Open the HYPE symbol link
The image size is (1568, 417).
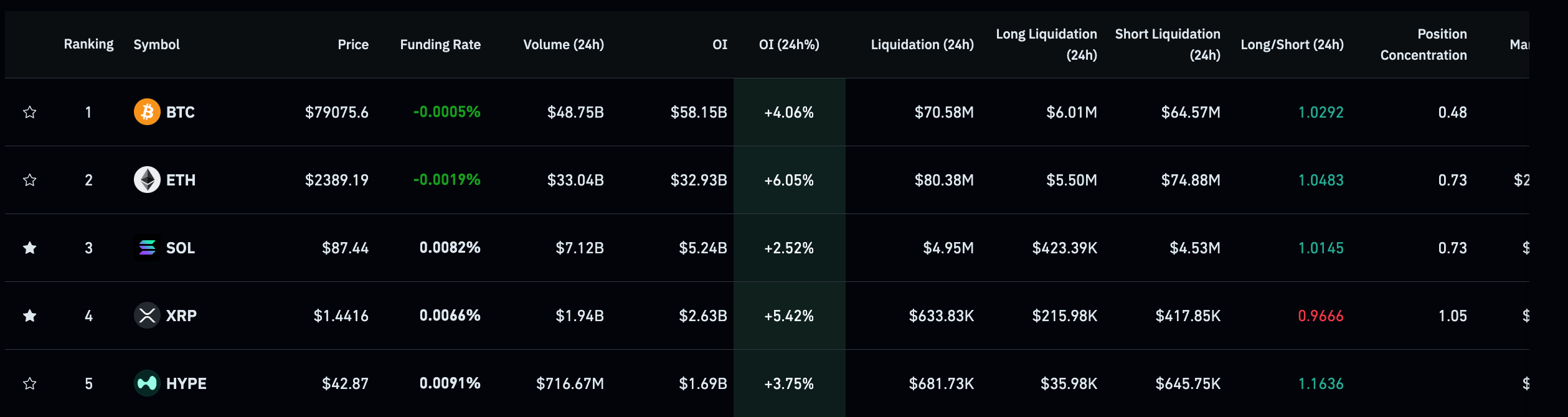pyautogui.click(x=186, y=384)
